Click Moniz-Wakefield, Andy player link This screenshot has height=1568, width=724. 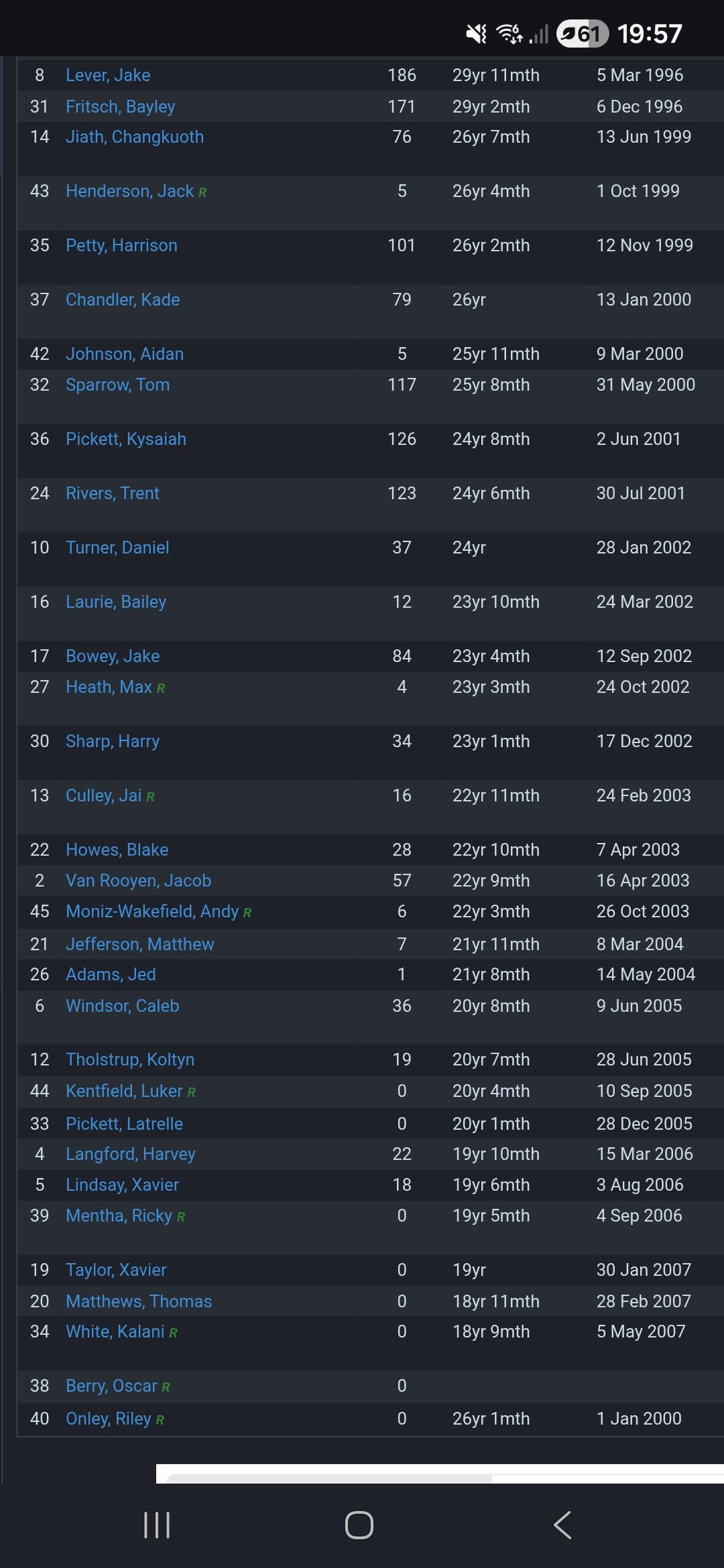pyautogui.click(x=152, y=911)
